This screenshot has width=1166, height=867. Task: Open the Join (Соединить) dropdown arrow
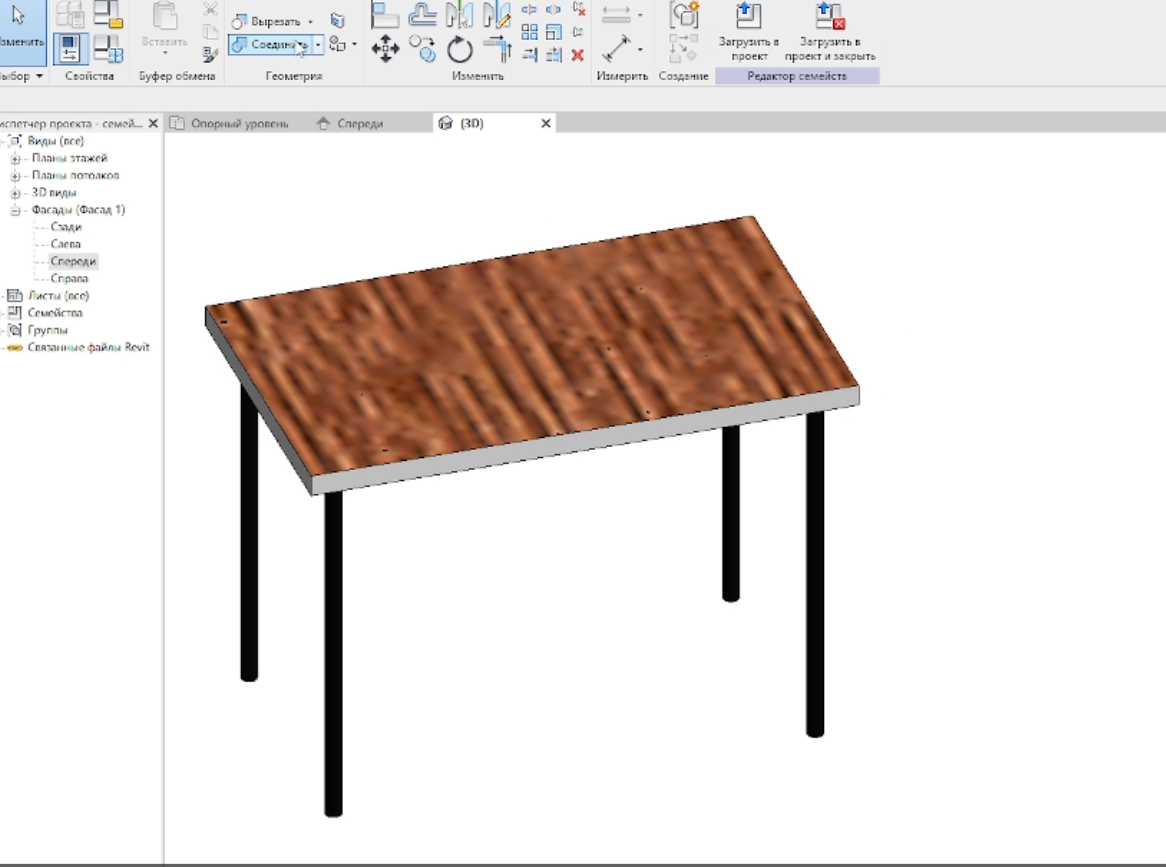(x=318, y=45)
